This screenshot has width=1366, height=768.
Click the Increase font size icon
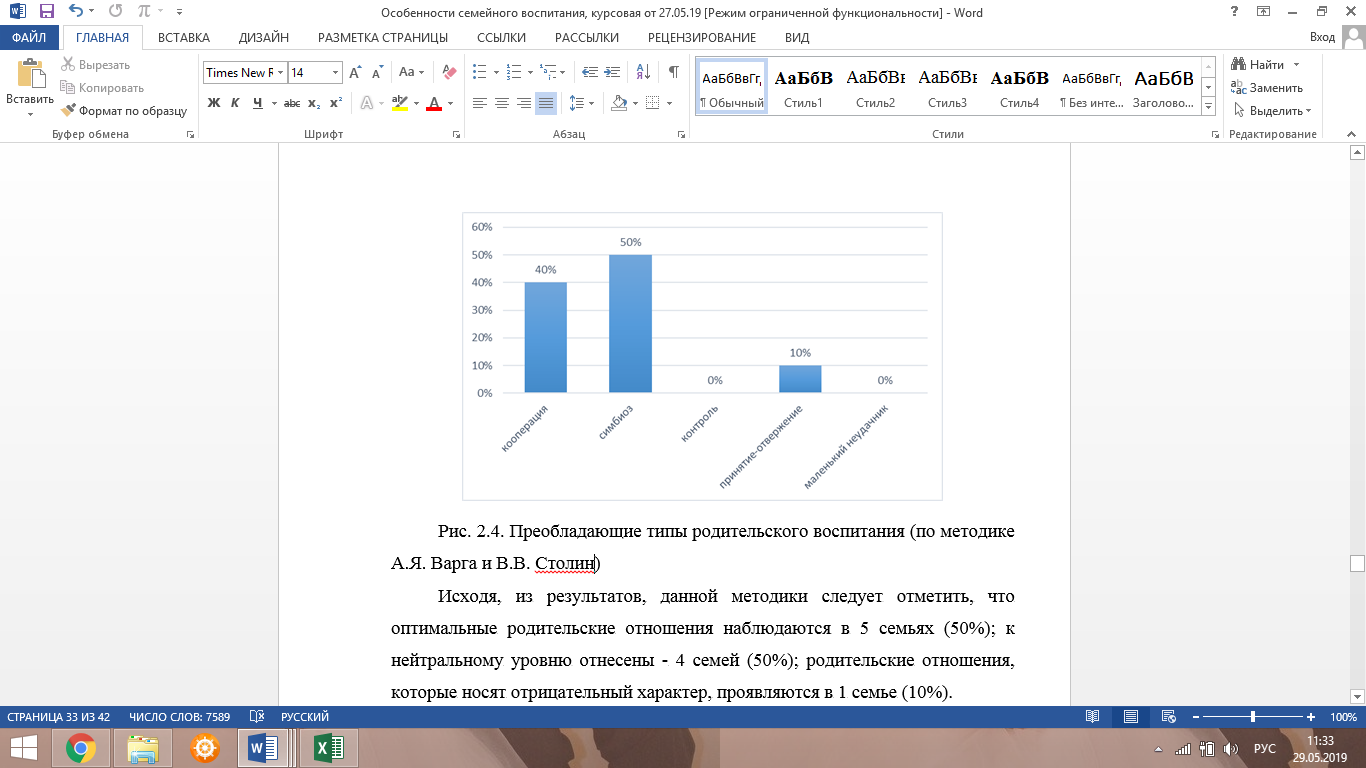point(355,72)
